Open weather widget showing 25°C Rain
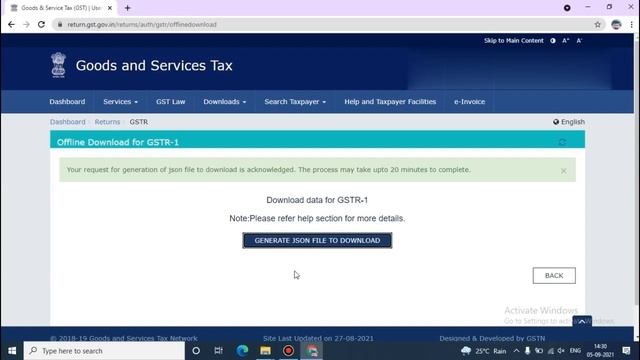640x360 pixels. (483, 351)
